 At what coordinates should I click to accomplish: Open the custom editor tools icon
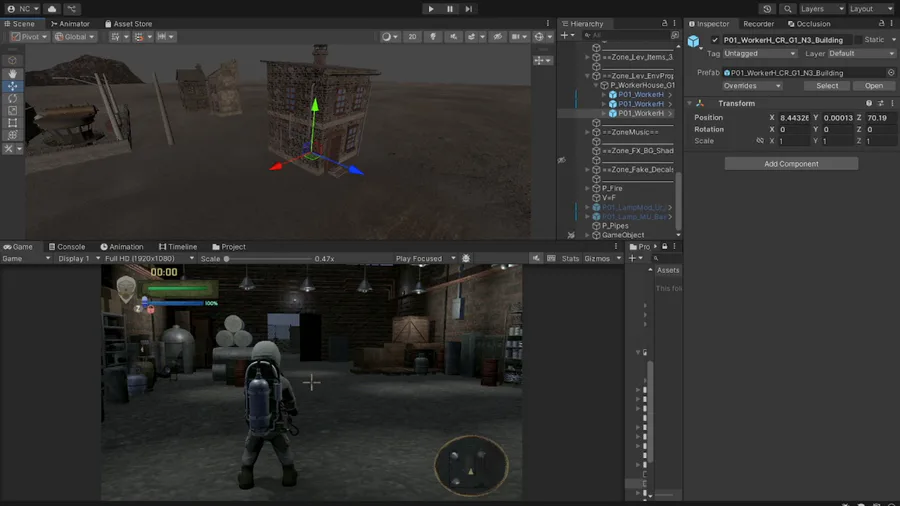pos(9,149)
